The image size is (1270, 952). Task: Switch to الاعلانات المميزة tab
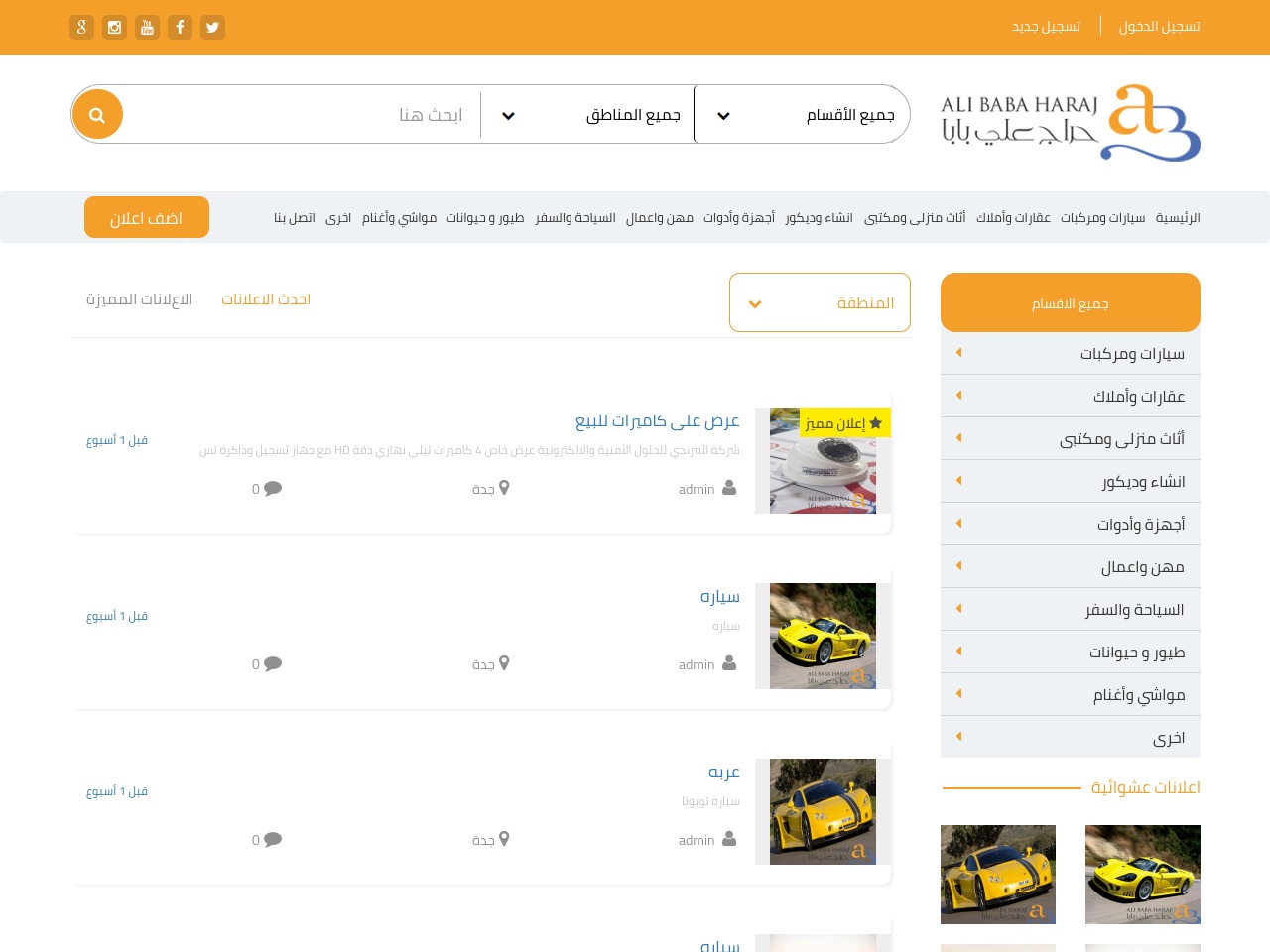(x=139, y=299)
